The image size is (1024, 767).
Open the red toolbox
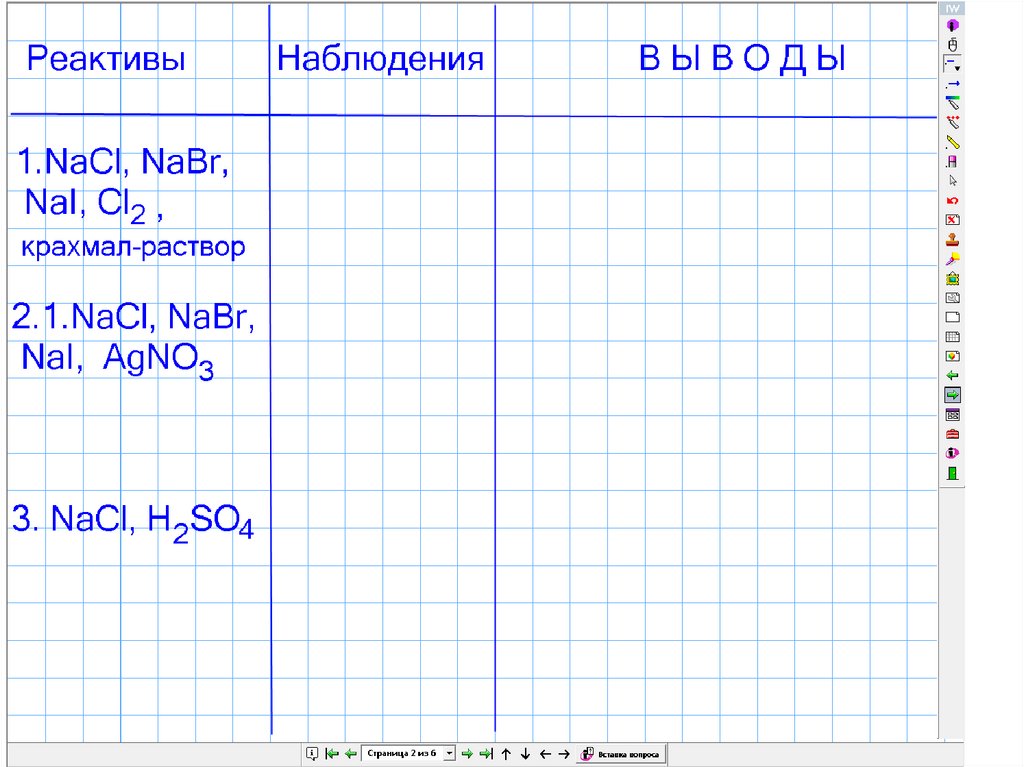coord(952,434)
